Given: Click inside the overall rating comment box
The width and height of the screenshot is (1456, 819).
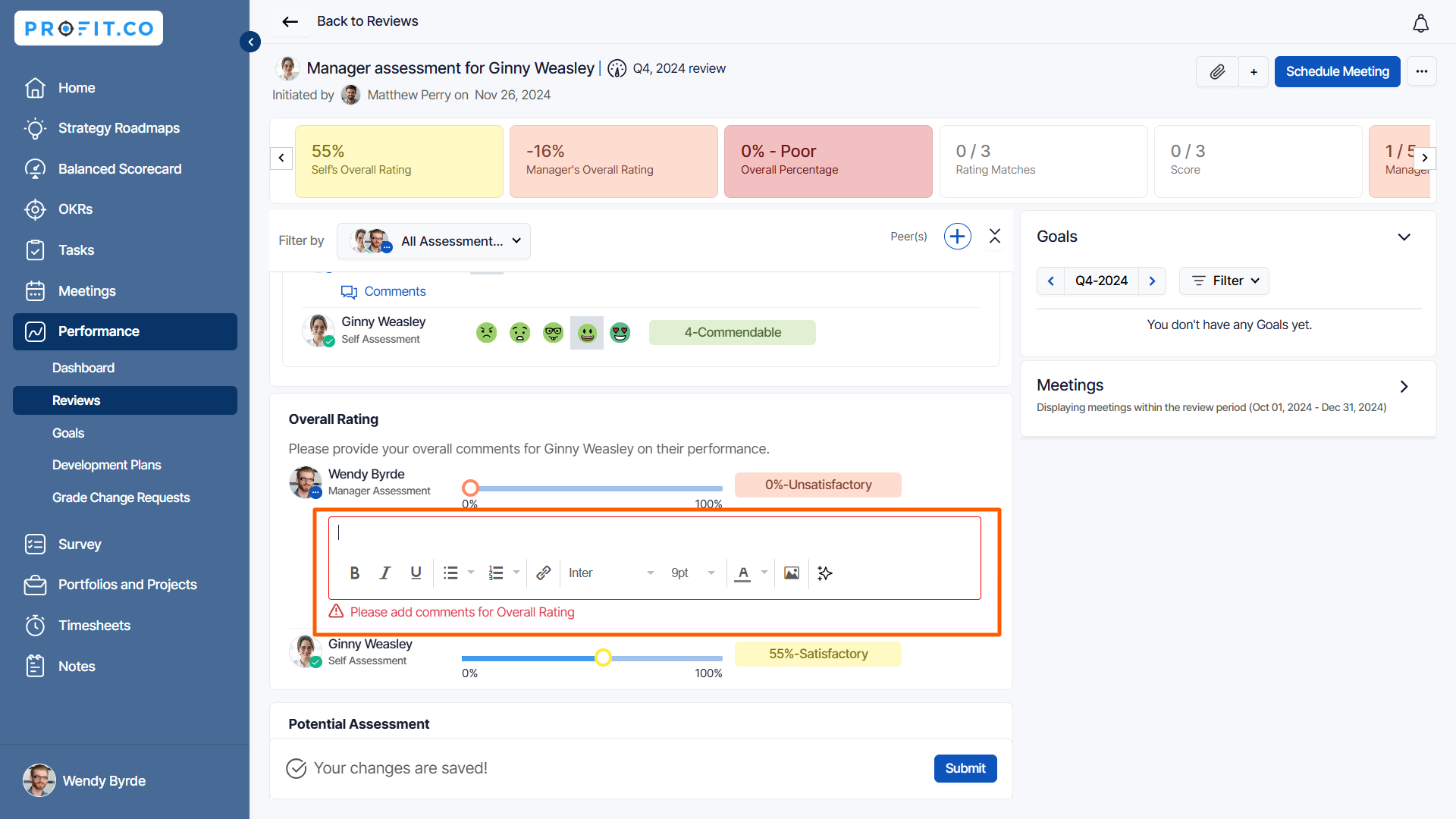Looking at the screenshot, I should coord(652,534).
